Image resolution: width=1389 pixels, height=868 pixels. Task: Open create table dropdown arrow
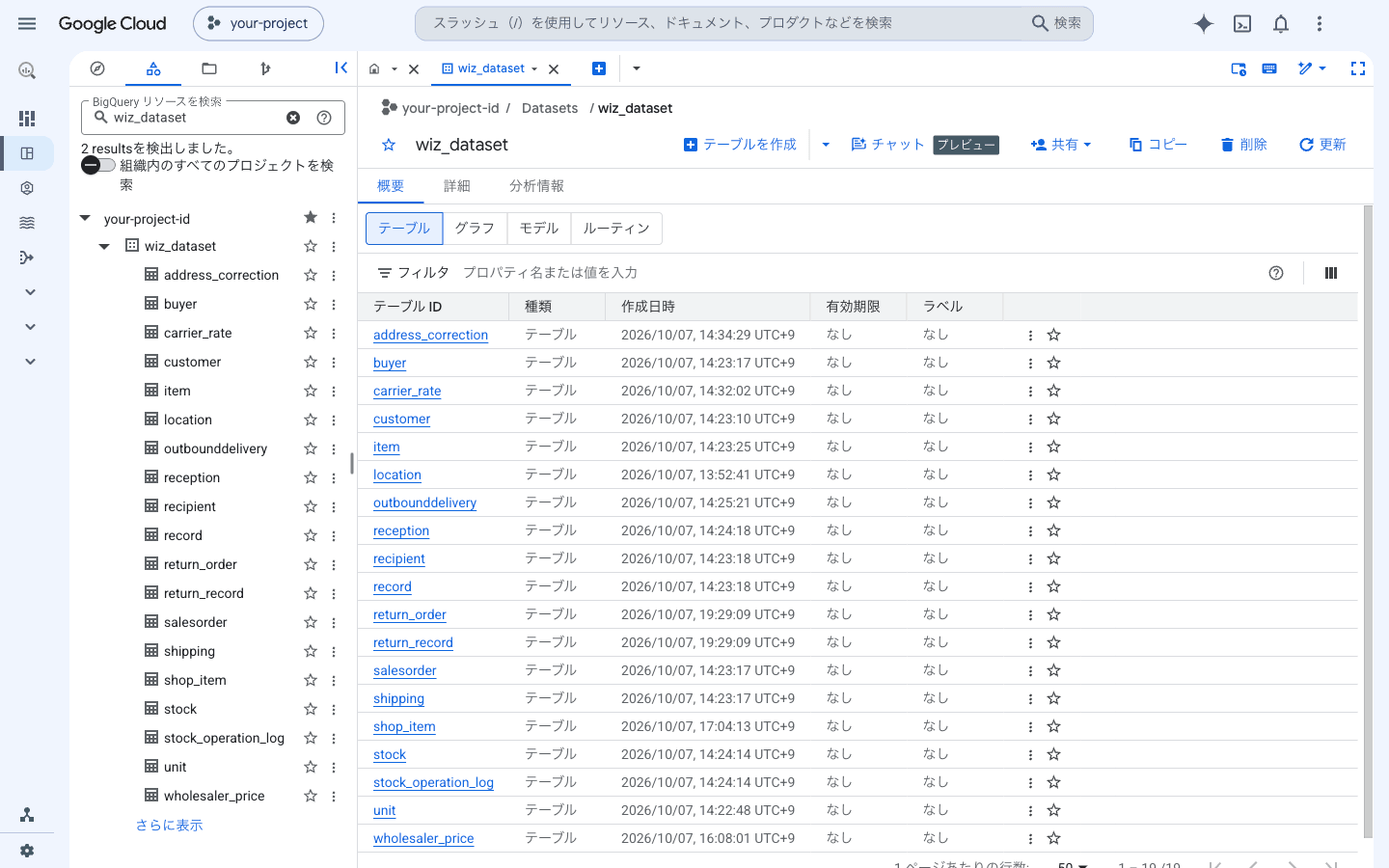tap(826, 145)
